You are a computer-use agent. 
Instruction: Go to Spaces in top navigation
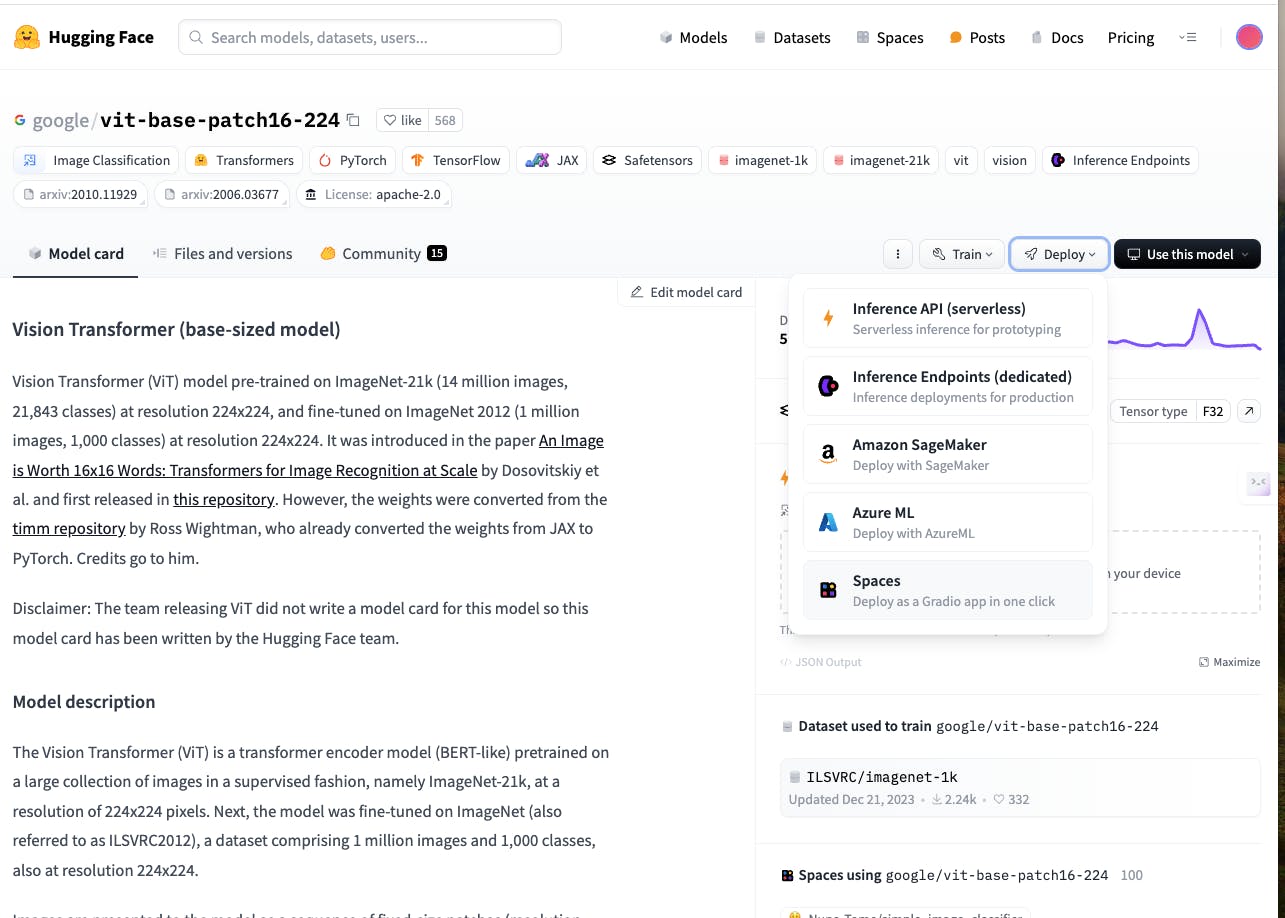(890, 38)
